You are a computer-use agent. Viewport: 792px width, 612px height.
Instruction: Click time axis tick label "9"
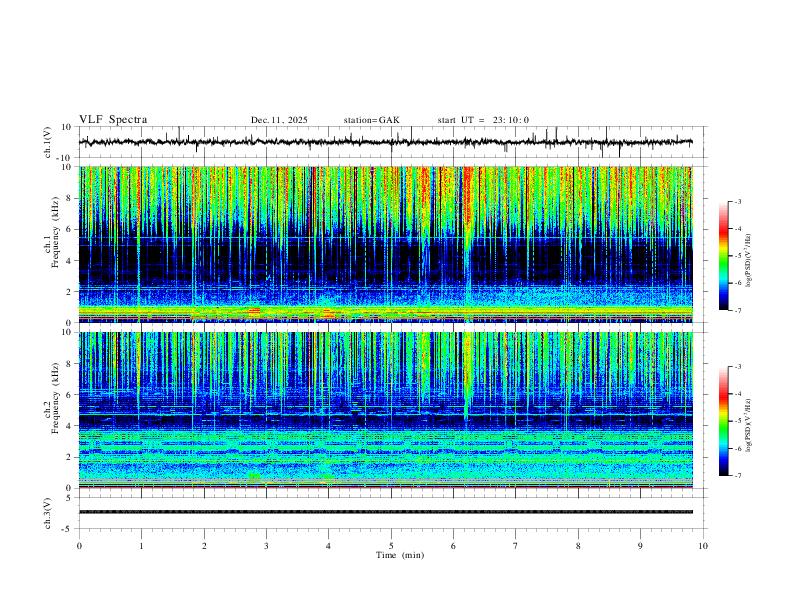(640, 546)
